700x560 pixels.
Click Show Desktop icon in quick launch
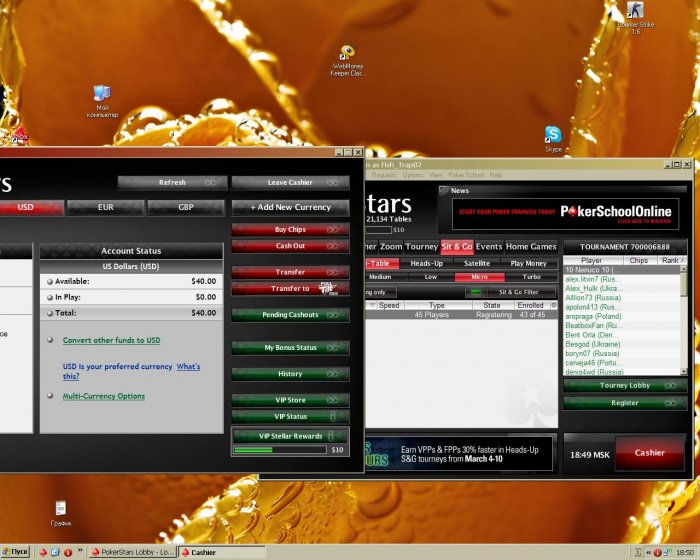(x=55, y=552)
